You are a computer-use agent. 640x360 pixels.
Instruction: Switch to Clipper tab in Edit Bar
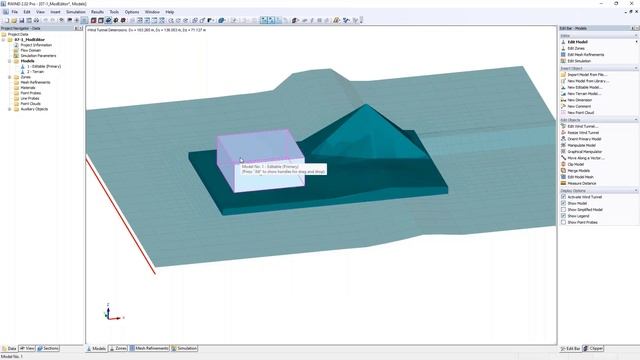(x=593, y=349)
